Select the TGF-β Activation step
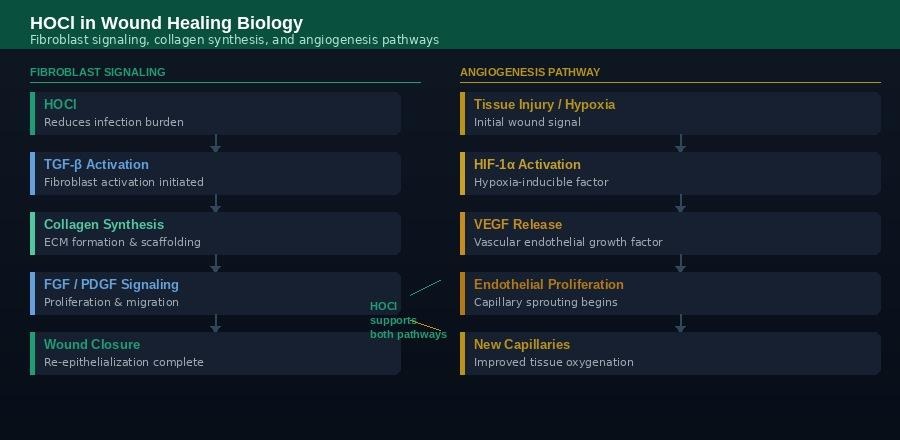 click(x=215, y=173)
